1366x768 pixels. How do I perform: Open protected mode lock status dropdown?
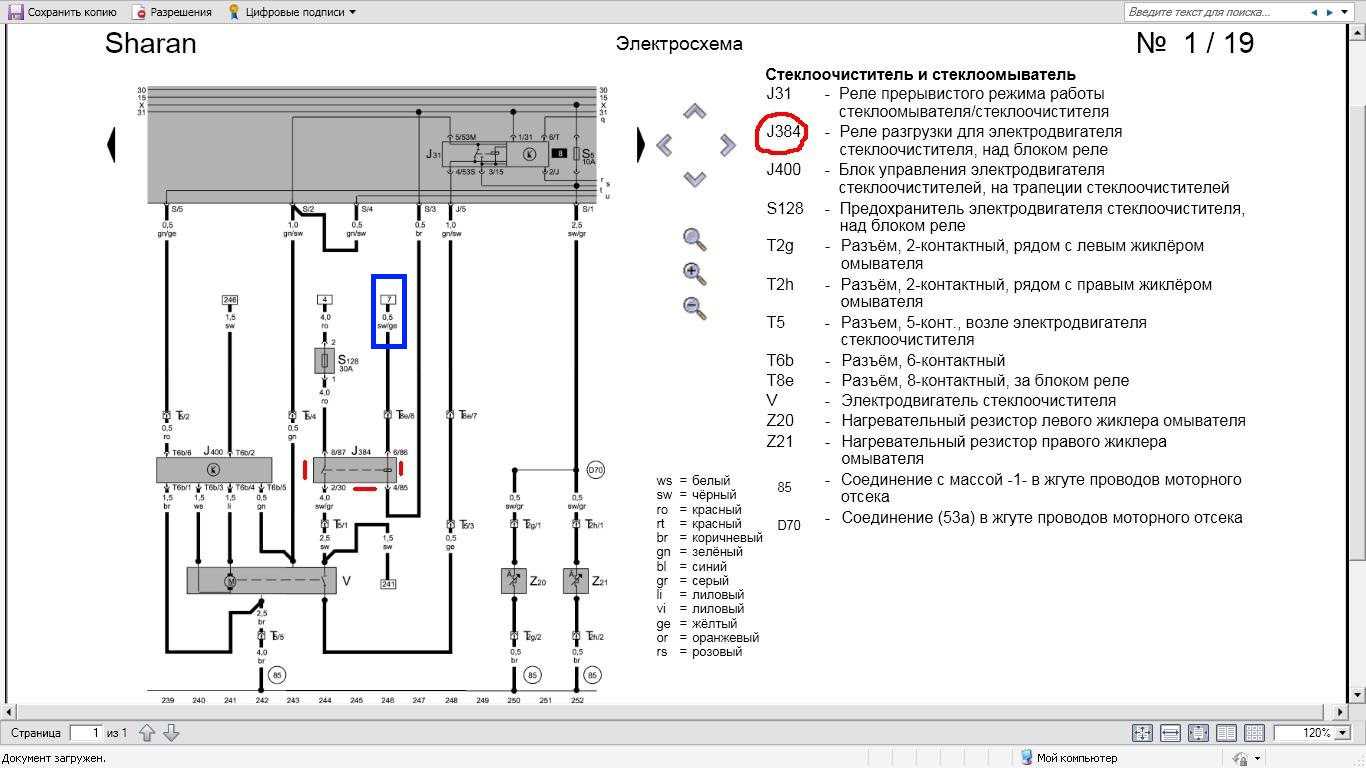point(1245,758)
